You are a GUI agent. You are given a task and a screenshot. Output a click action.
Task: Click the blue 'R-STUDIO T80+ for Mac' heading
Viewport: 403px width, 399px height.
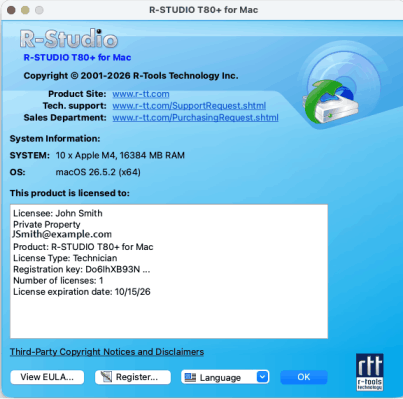[x=77, y=57]
